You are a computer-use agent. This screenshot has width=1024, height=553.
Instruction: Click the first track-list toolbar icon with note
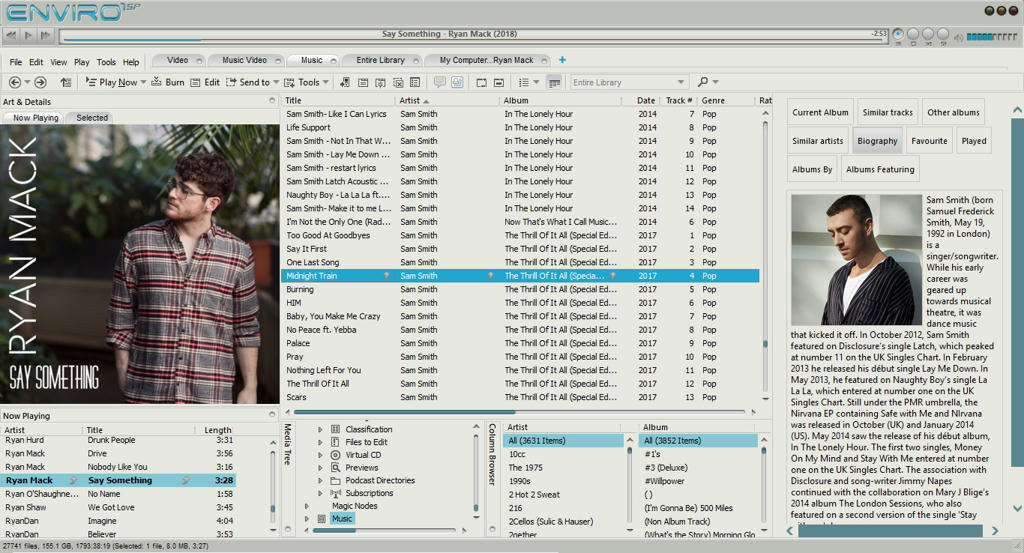pyautogui.click(x=345, y=82)
